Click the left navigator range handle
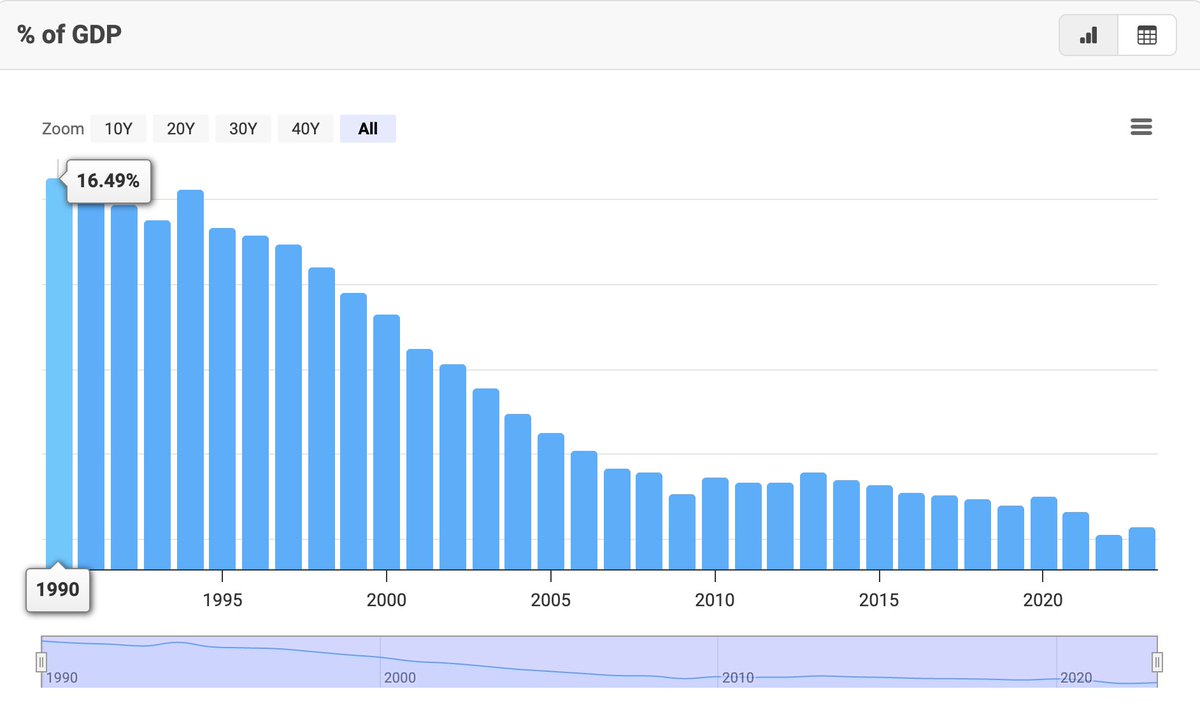This screenshot has height=703, width=1200. pyautogui.click(x=41, y=661)
